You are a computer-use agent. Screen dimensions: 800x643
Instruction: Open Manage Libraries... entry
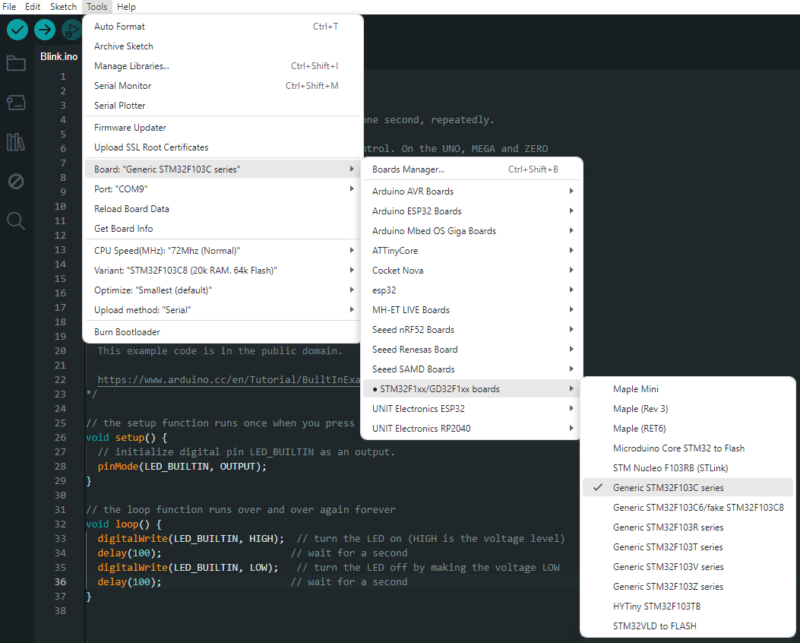pyautogui.click(x=131, y=66)
